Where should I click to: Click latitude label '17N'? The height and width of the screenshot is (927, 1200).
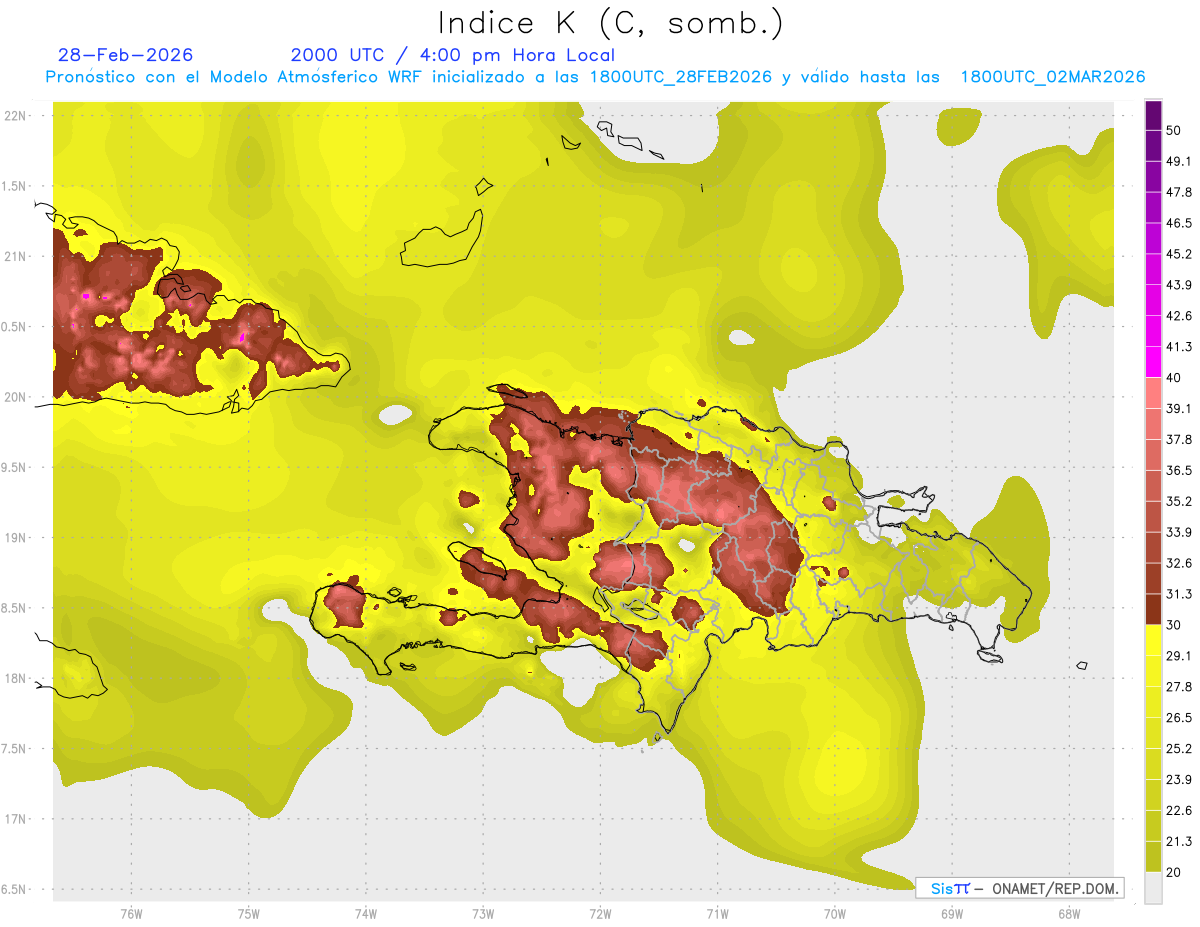tap(15, 819)
